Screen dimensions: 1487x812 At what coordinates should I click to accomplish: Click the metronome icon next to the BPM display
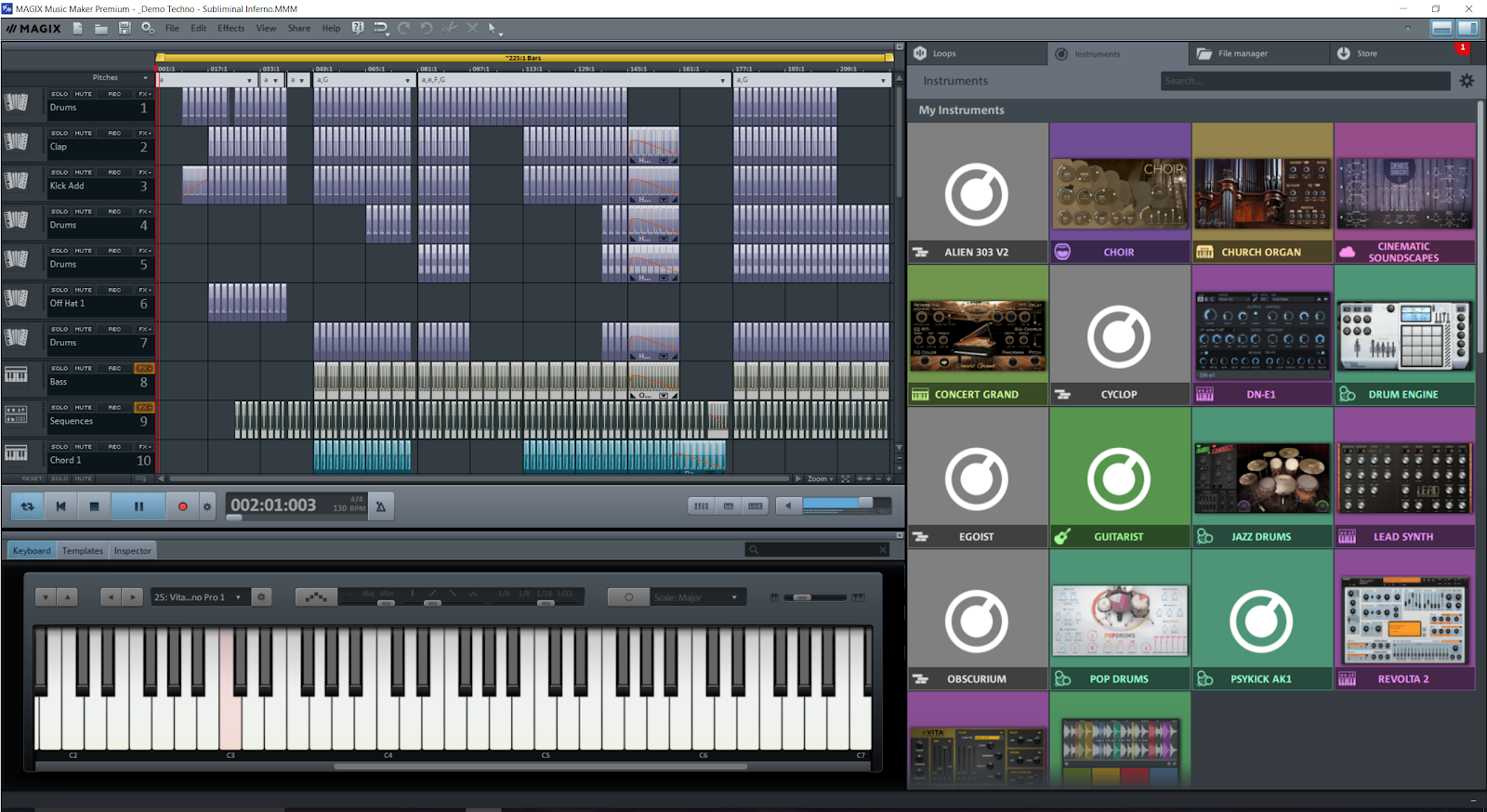380,506
